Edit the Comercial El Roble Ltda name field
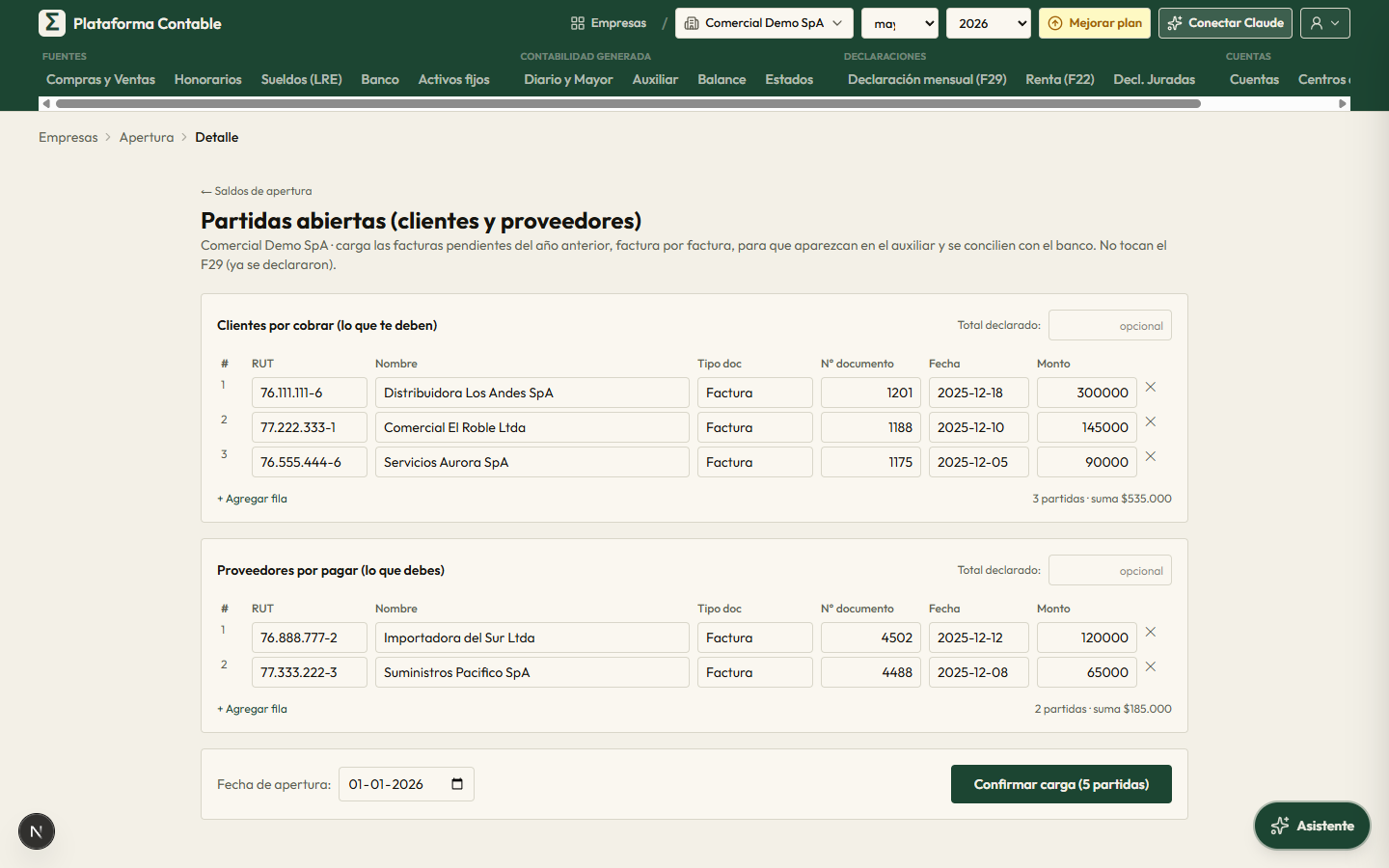This screenshot has width=1389, height=868. [x=532, y=427]
